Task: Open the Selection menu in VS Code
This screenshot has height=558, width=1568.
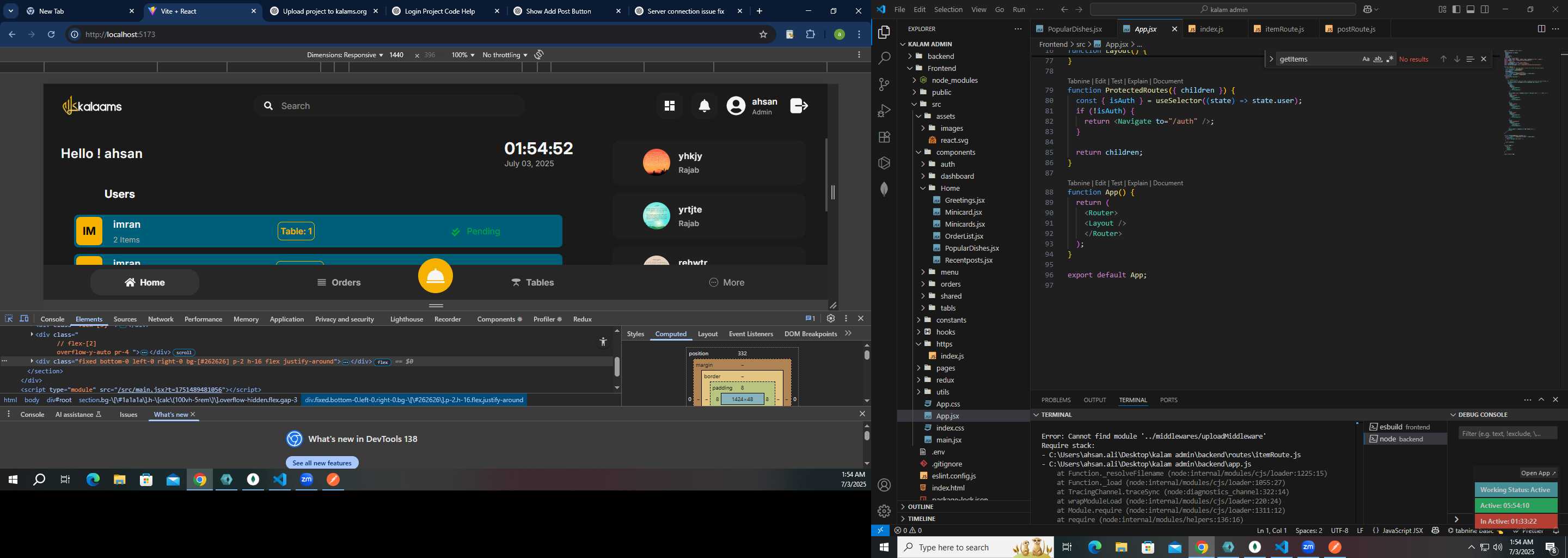Action: pyautogui.click(x=948, y=9)
